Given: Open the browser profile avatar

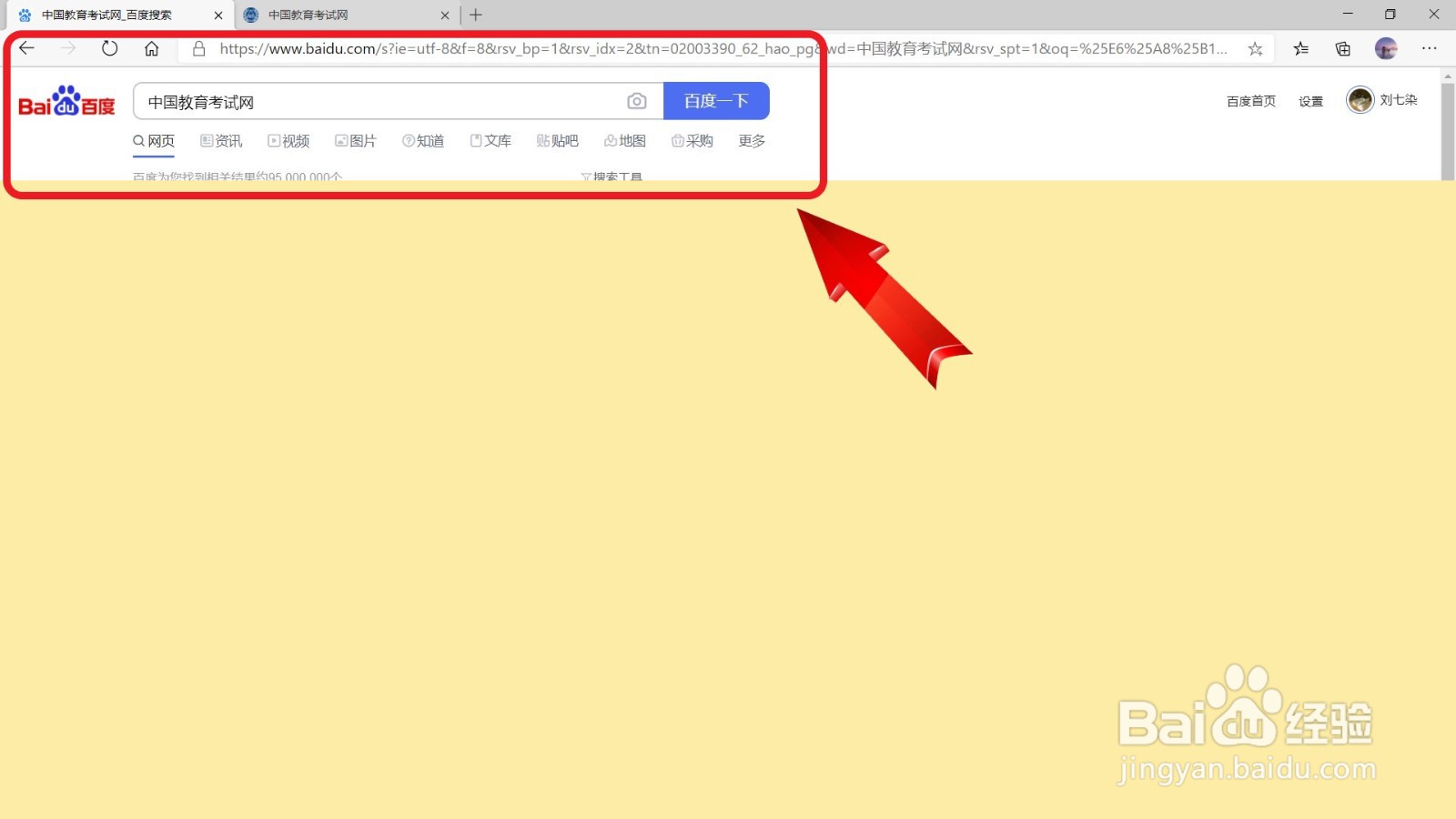Looking at the screenshot, I should [1386, 49].
